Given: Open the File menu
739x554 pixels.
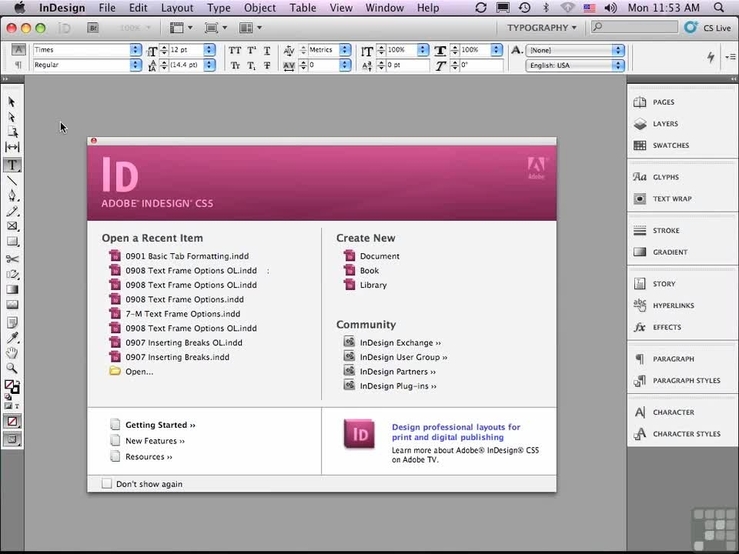Looking at the screenshot, I should (107, 8).
